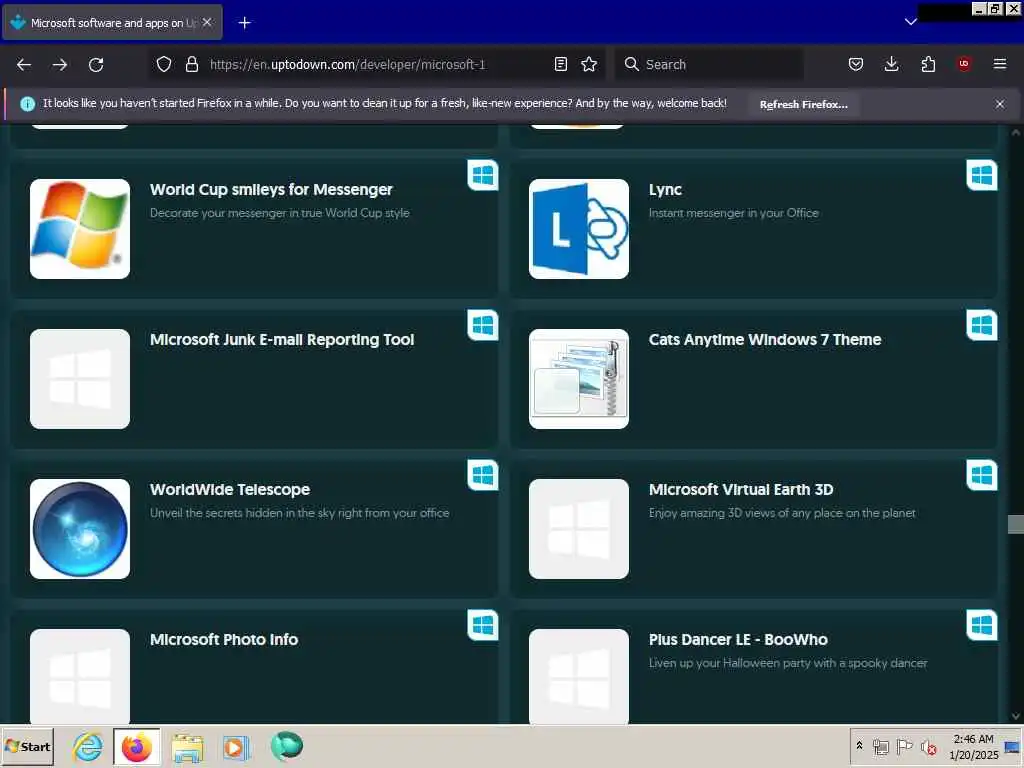This screenshot has height=768, width=1024.
Task: Click 'Enjoy amazing 3D views of any place' text
Action: click(782, 513)
